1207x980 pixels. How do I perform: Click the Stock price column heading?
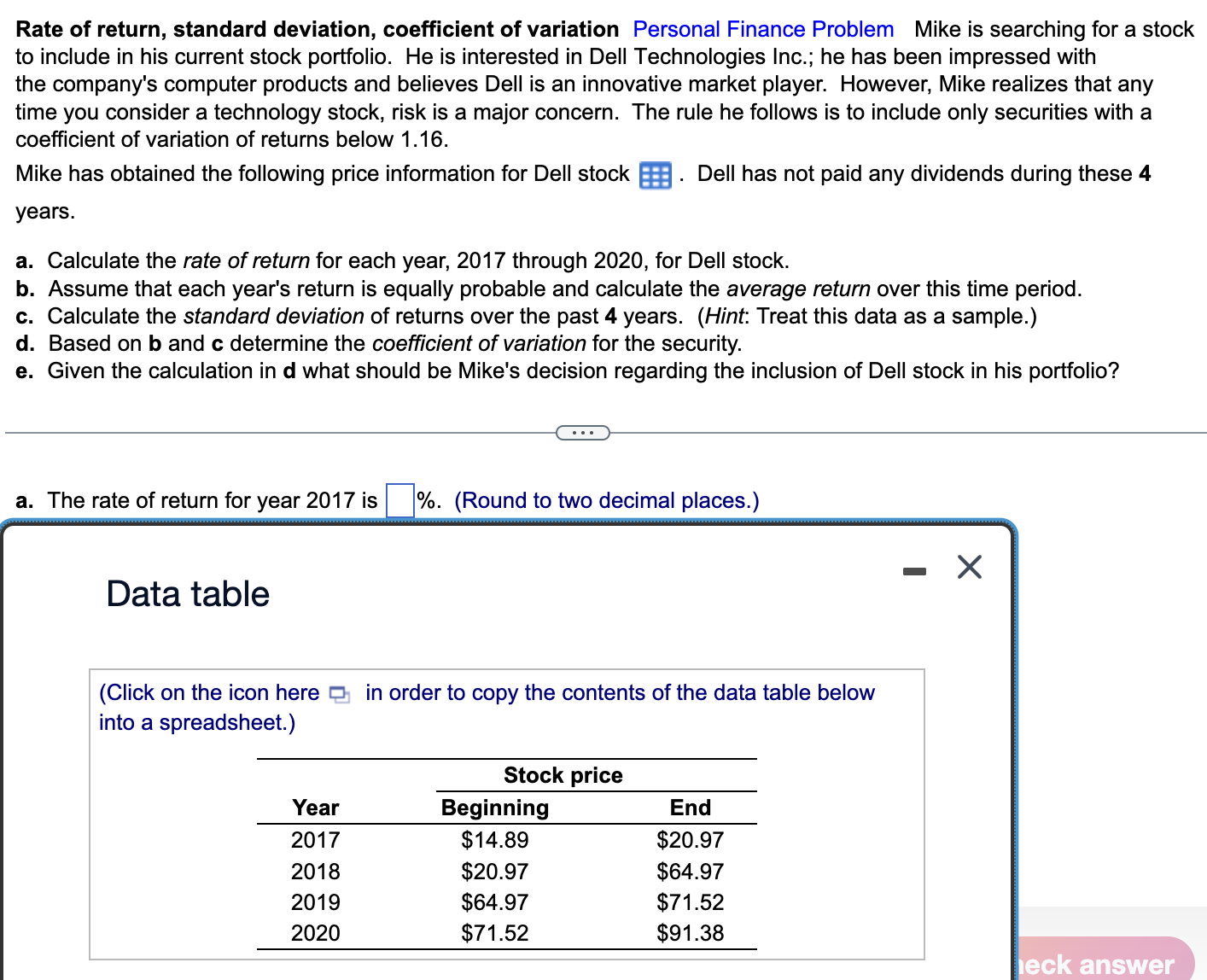tap(563, 775)
